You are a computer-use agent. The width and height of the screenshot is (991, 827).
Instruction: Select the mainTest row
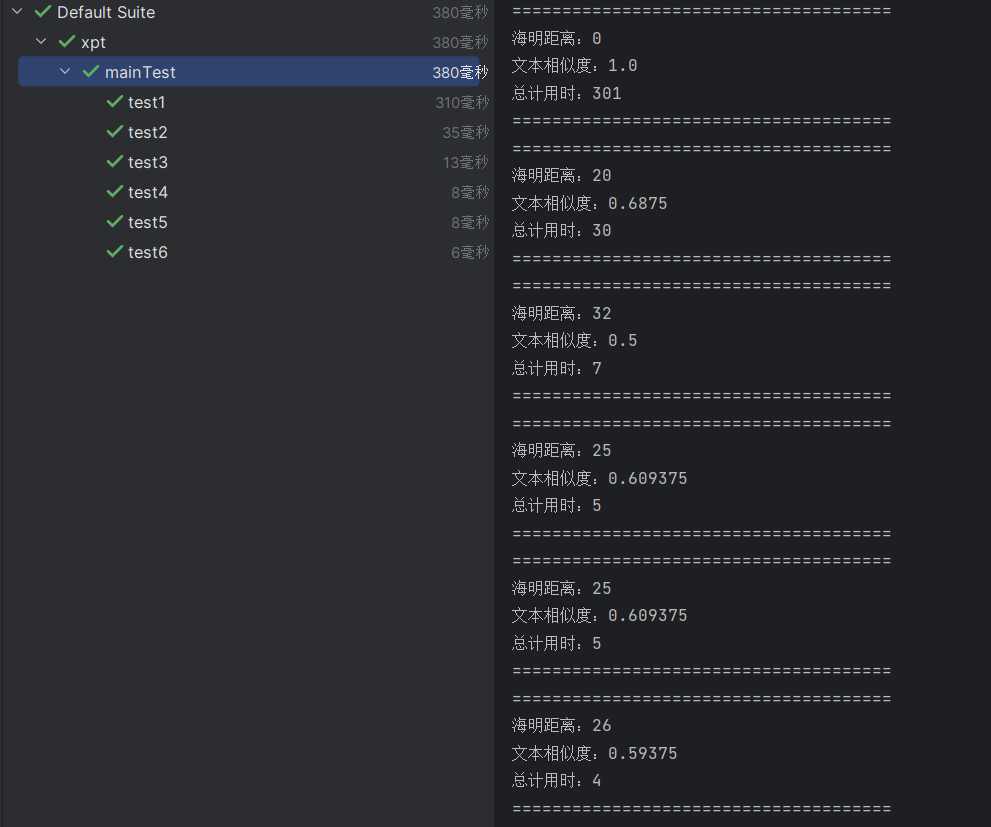pyautogui.click(x=248, y=71)
